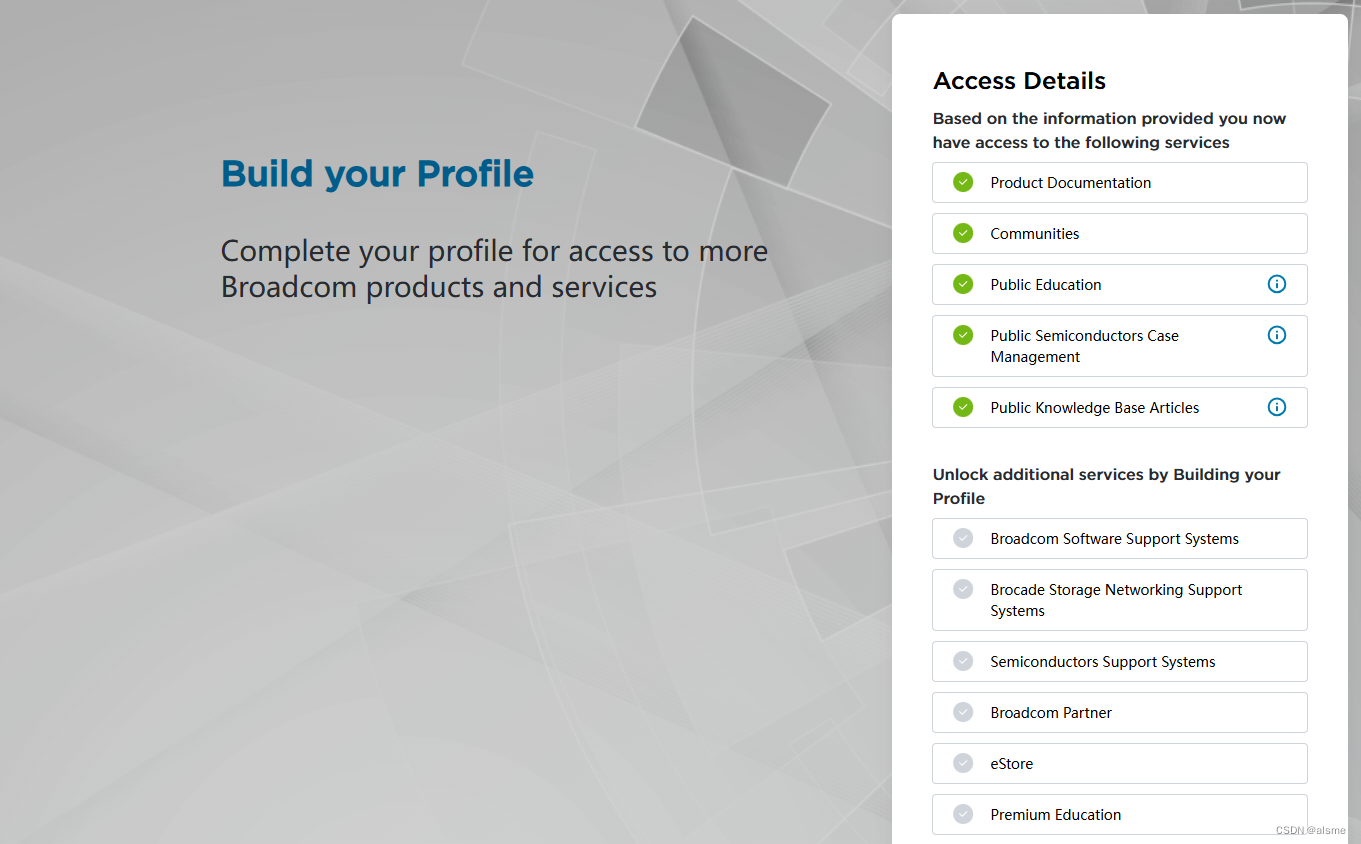The width and height of the screenshot is (1361, 844).
Task: Select the Product Documentation label
Action: pyautogui.click(x=1071, y=183)
